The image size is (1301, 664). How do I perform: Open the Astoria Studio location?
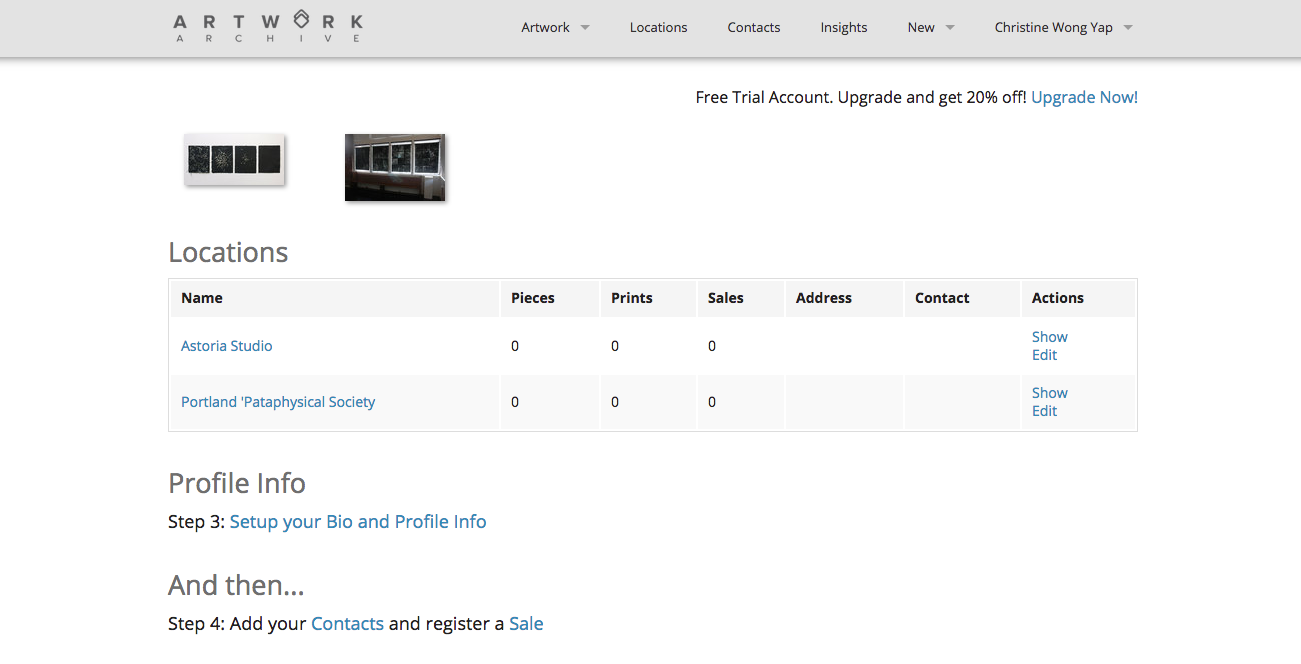[x=226, y=346]
